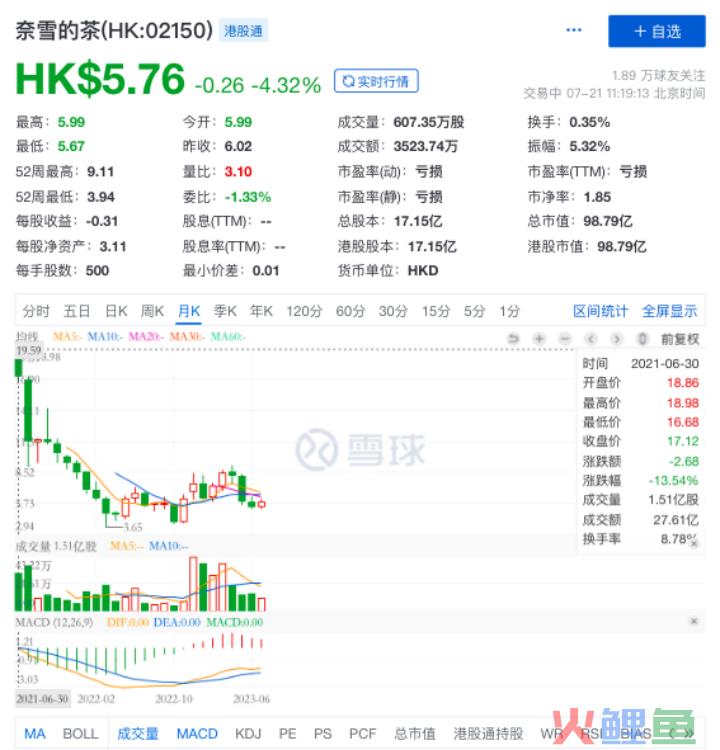Screen dimensions: 720x750
Task: Open 全屏显示 fullscreen view
Action: (x=669, y=311)
